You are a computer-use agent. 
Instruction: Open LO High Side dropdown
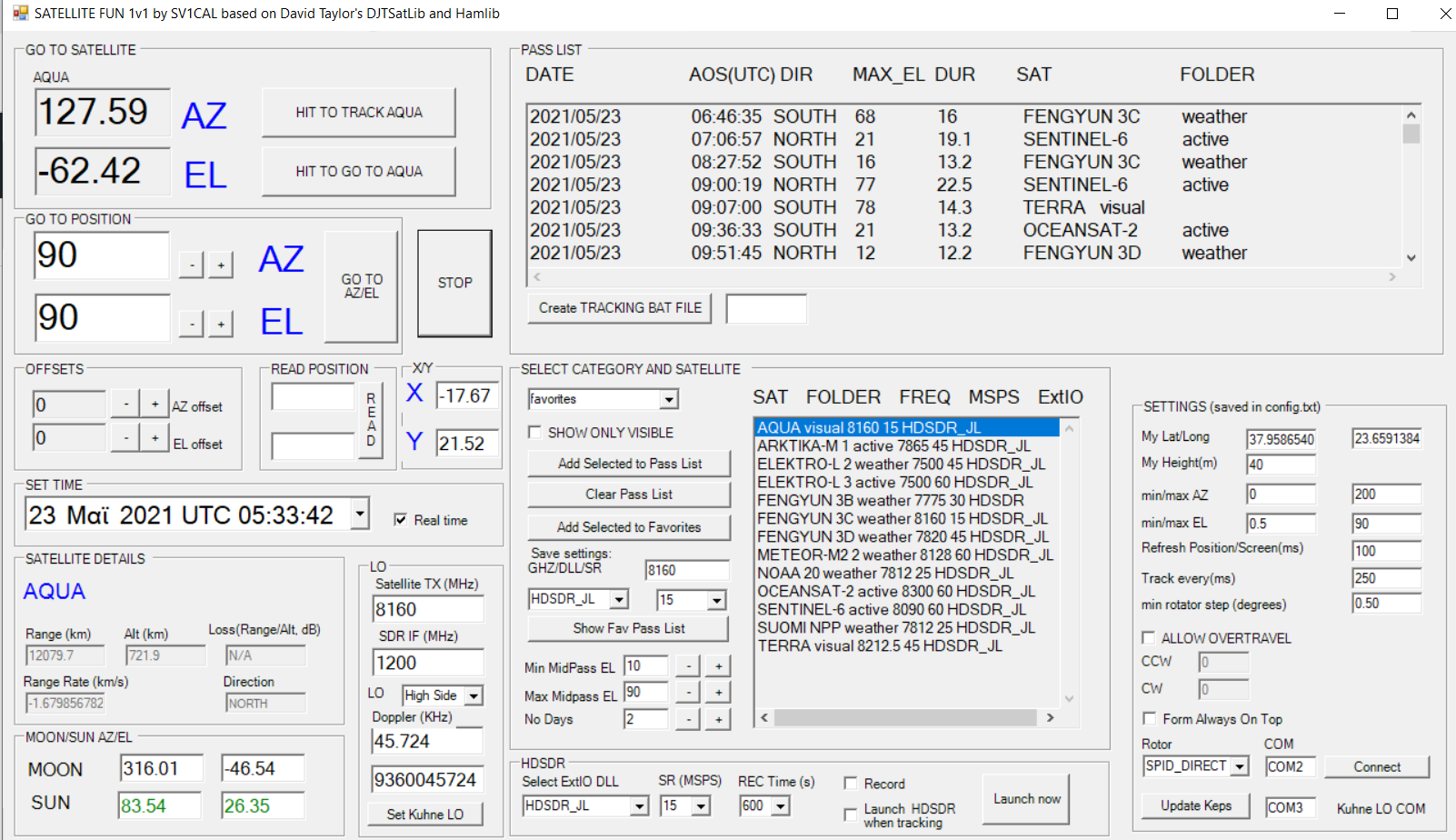tap(474, 696)
